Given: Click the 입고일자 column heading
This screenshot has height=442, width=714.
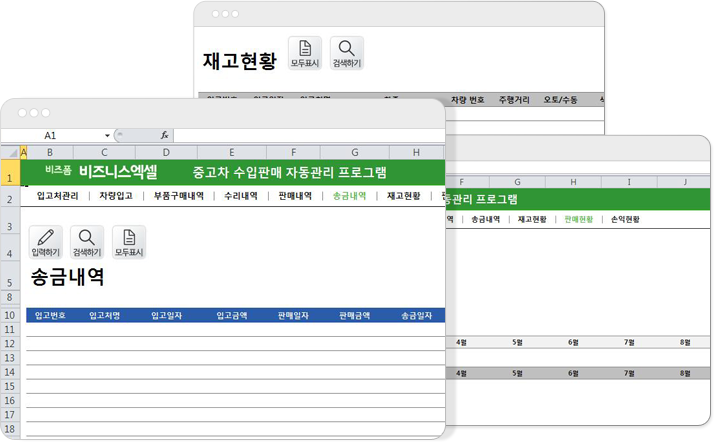Looking at the screenshot, I should click(166, 315).
